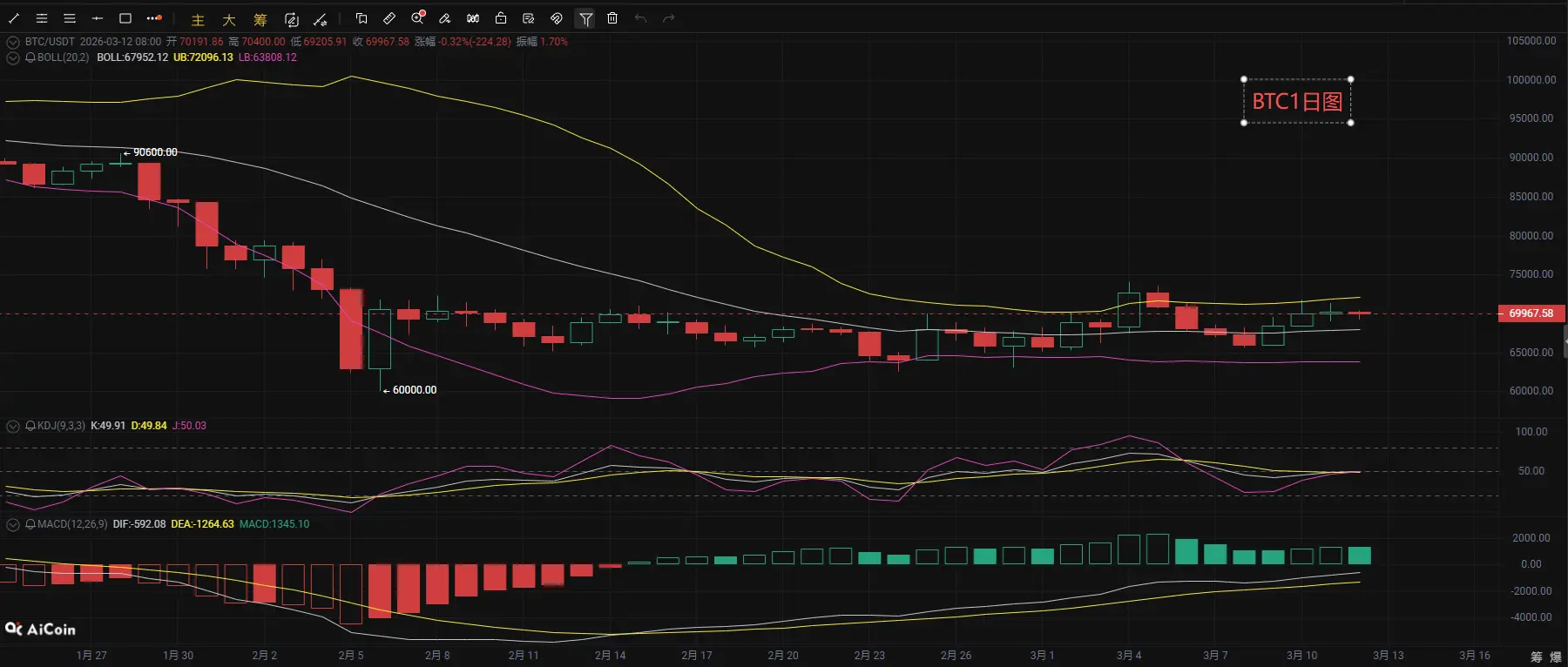Collapse the BTC/USDT main info row chevron
The image size is (1568, 667).
pyautogui.click(x=13, y=42)
